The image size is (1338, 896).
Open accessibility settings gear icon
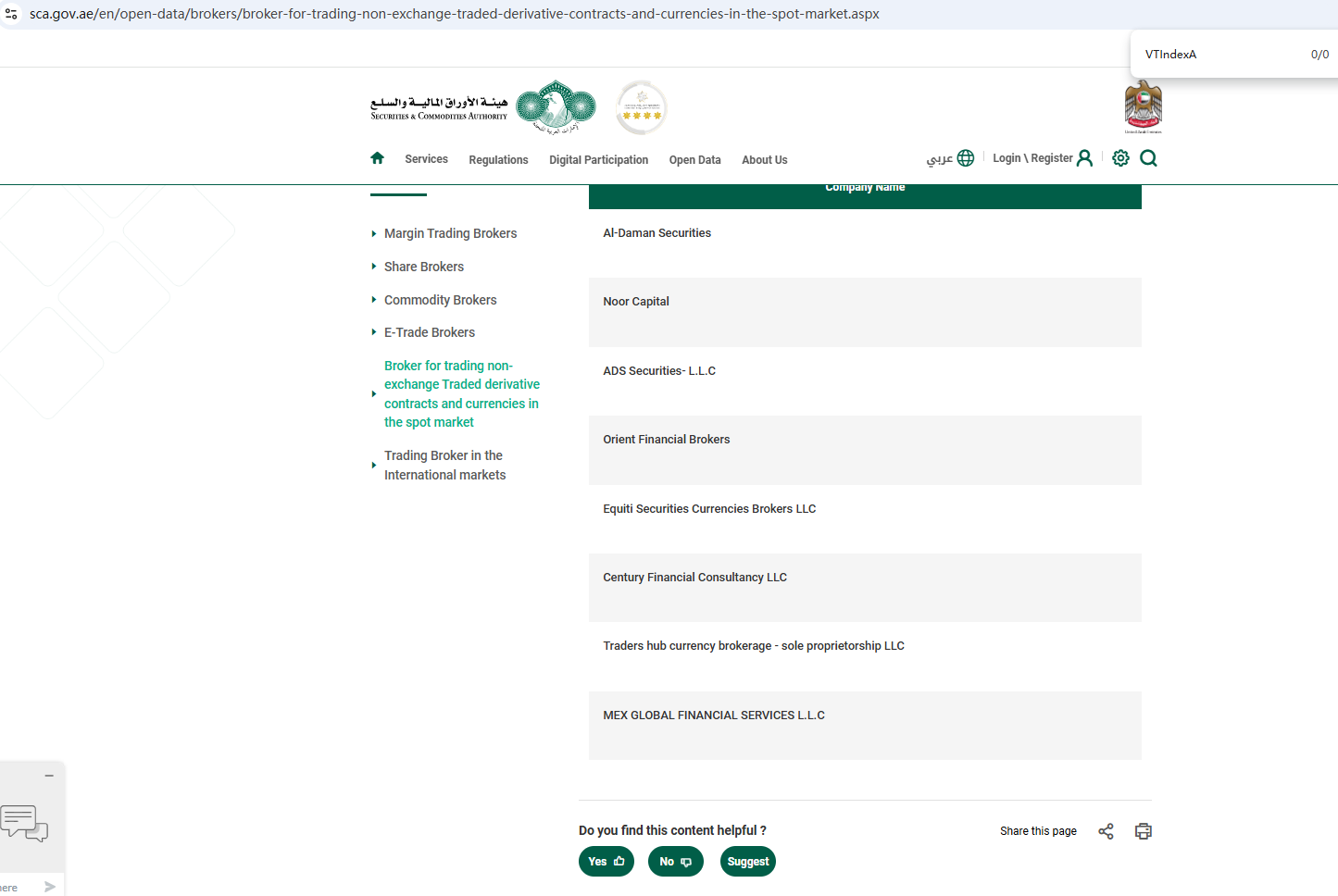pyautogui.click(x=1120, y=158)
